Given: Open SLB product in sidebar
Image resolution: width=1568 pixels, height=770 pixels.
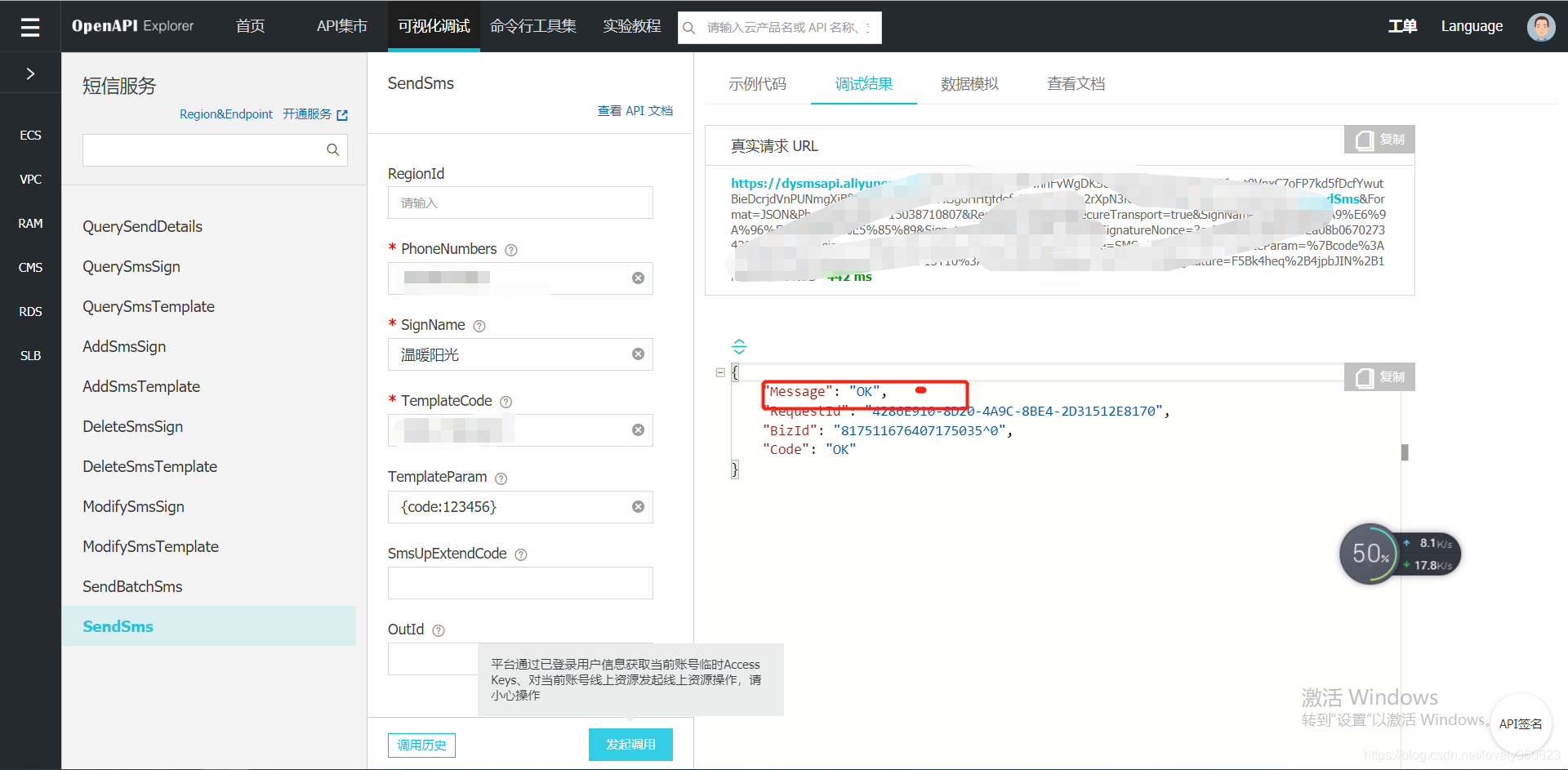Looking at the screenshot, I should [x=30, y=355].
